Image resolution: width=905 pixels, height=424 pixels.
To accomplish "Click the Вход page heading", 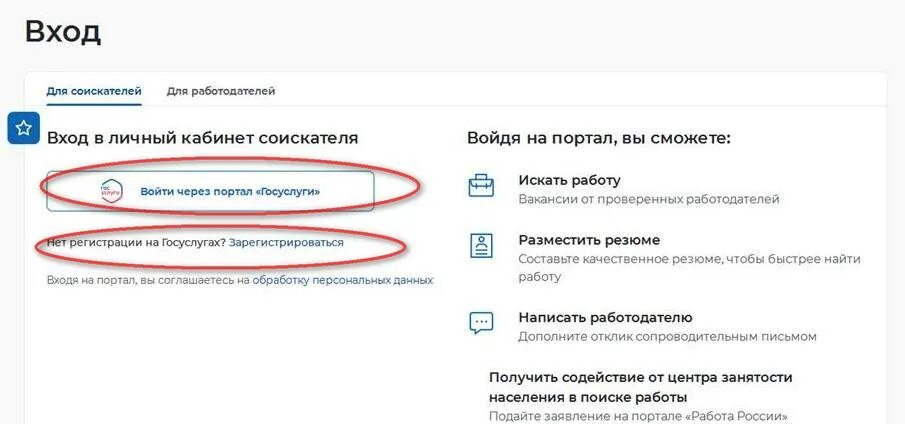I will [x=63, y=32].
